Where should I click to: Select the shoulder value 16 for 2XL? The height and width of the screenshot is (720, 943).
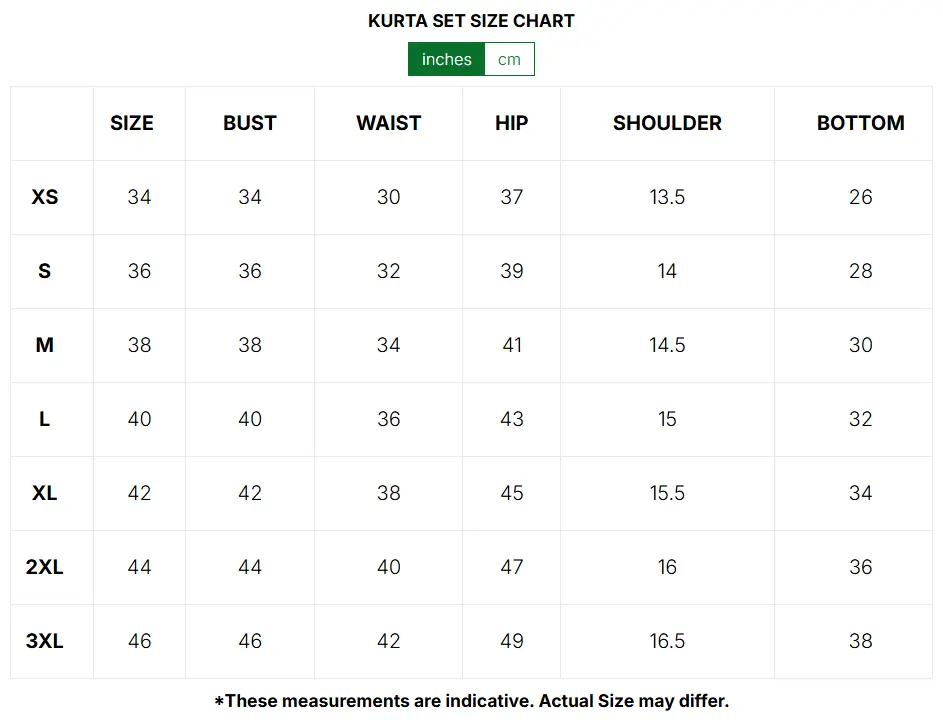point(667,567)
